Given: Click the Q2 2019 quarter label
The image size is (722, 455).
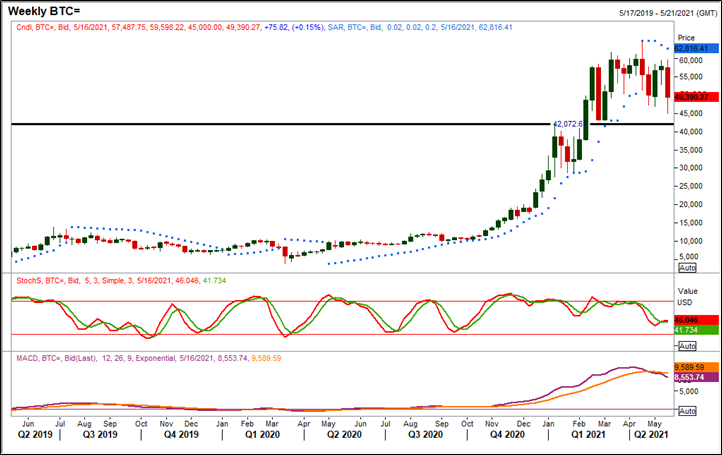Looking at the screenshot, I should click(35, 434).
